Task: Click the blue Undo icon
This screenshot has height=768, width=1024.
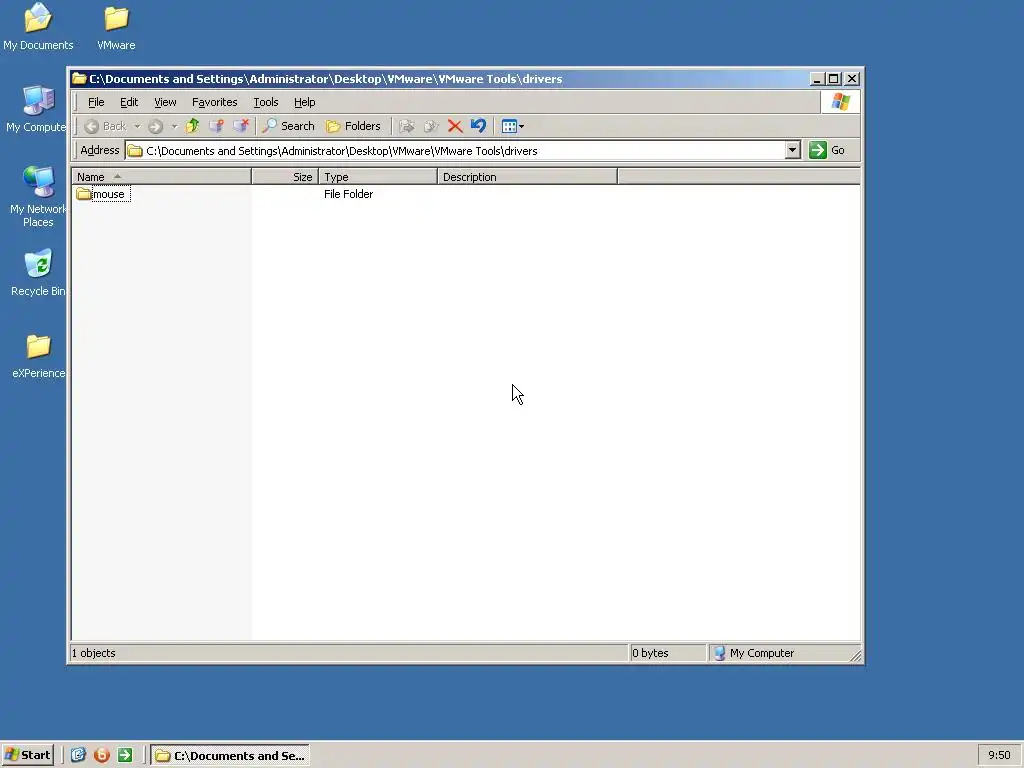Action: pos(479,126)
